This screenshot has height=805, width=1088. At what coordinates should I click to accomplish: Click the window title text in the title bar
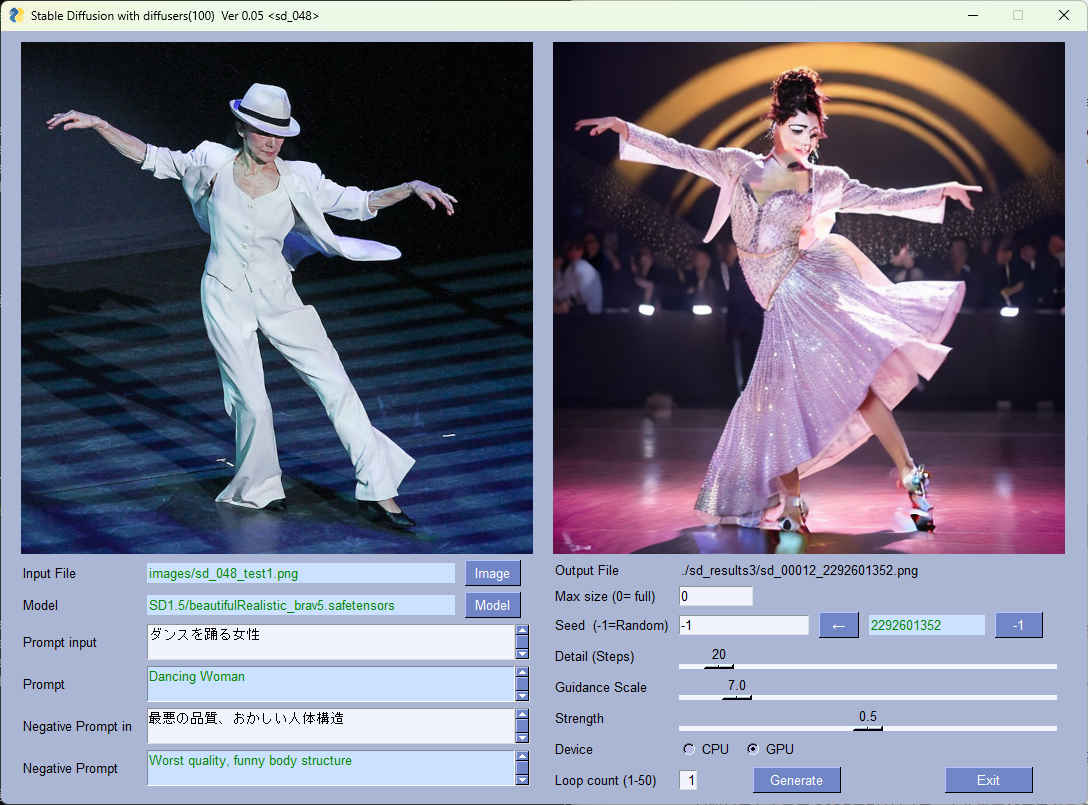coord(175,15)
